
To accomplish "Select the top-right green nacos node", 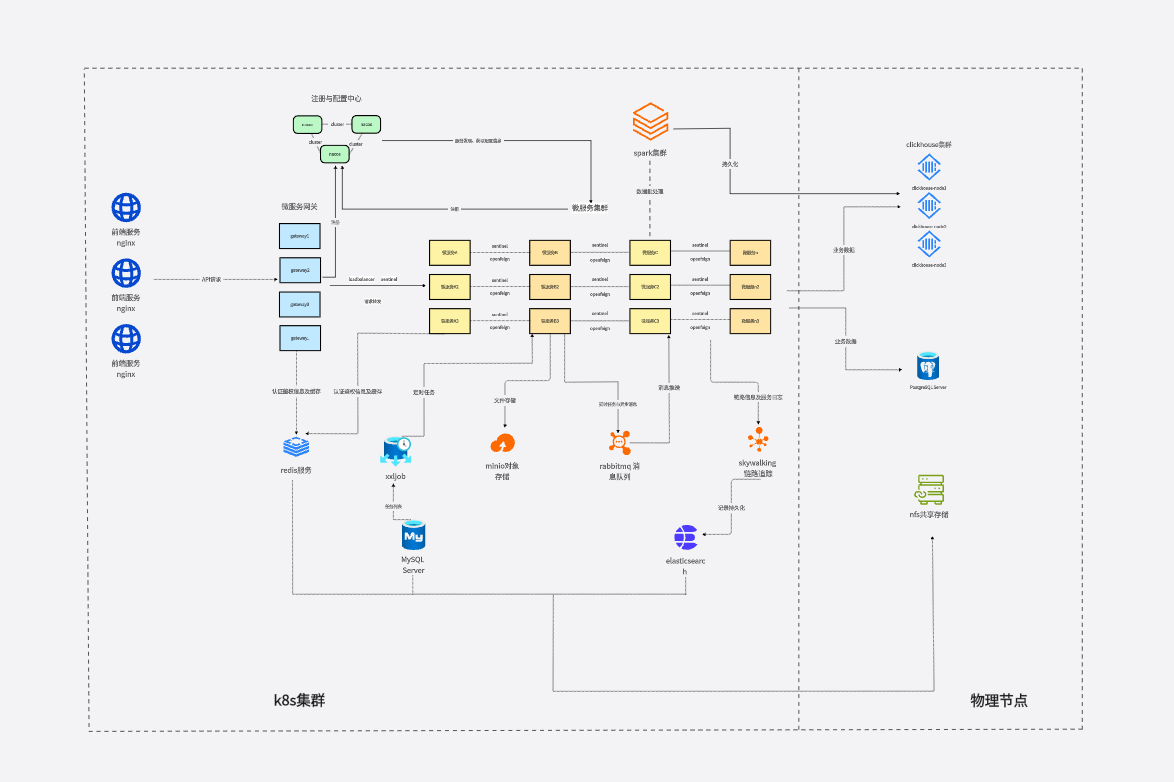I will tap(366, 125).
